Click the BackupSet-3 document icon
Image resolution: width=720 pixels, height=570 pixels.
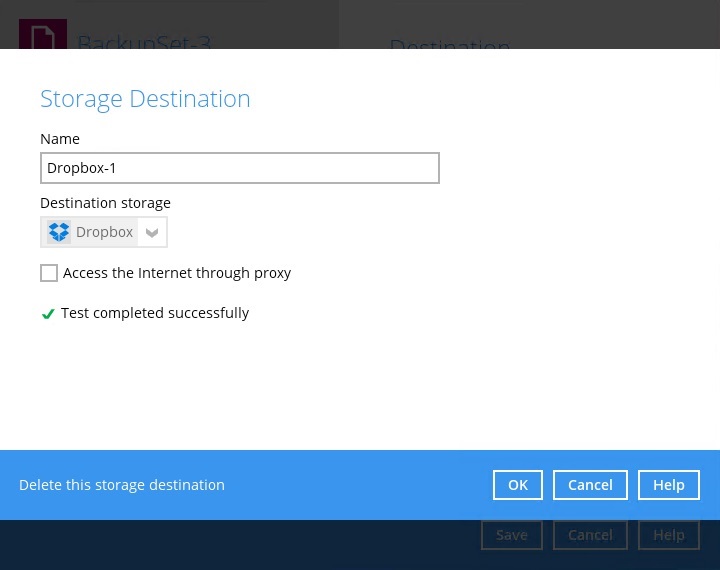click(x=43, y=36)
